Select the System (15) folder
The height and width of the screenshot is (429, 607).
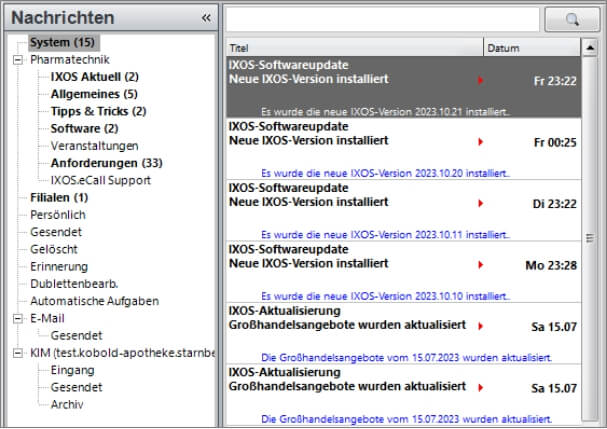click(63, 42)
